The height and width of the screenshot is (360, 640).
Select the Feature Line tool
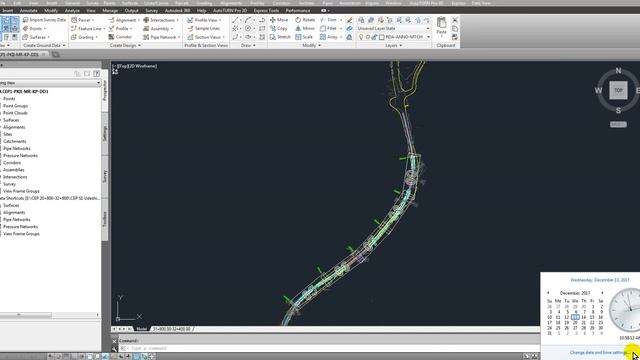pyautogui.click(x=88, y=29)
